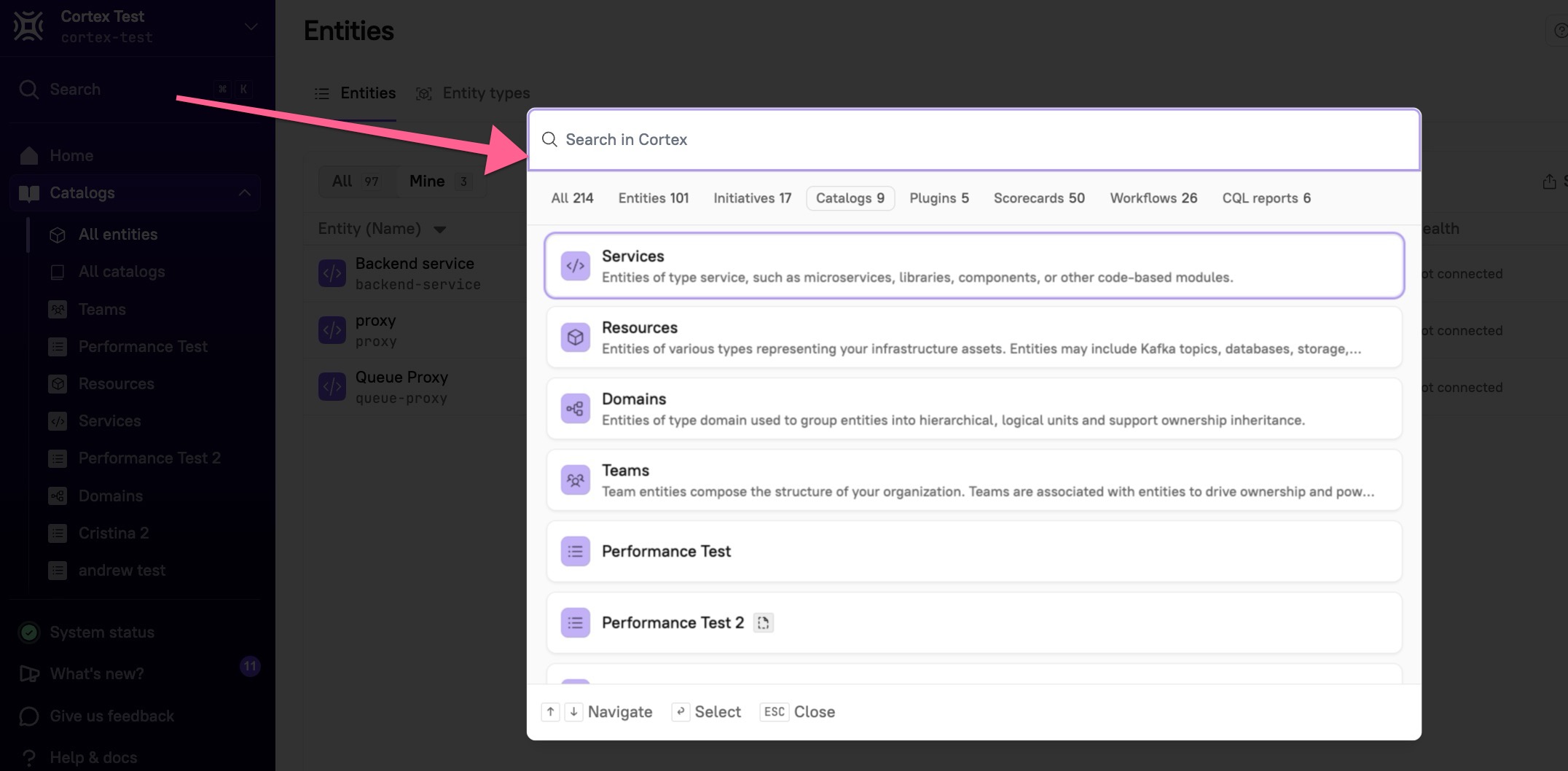
Task: Click the Performance Test list icon
Action: click(575, 552)
